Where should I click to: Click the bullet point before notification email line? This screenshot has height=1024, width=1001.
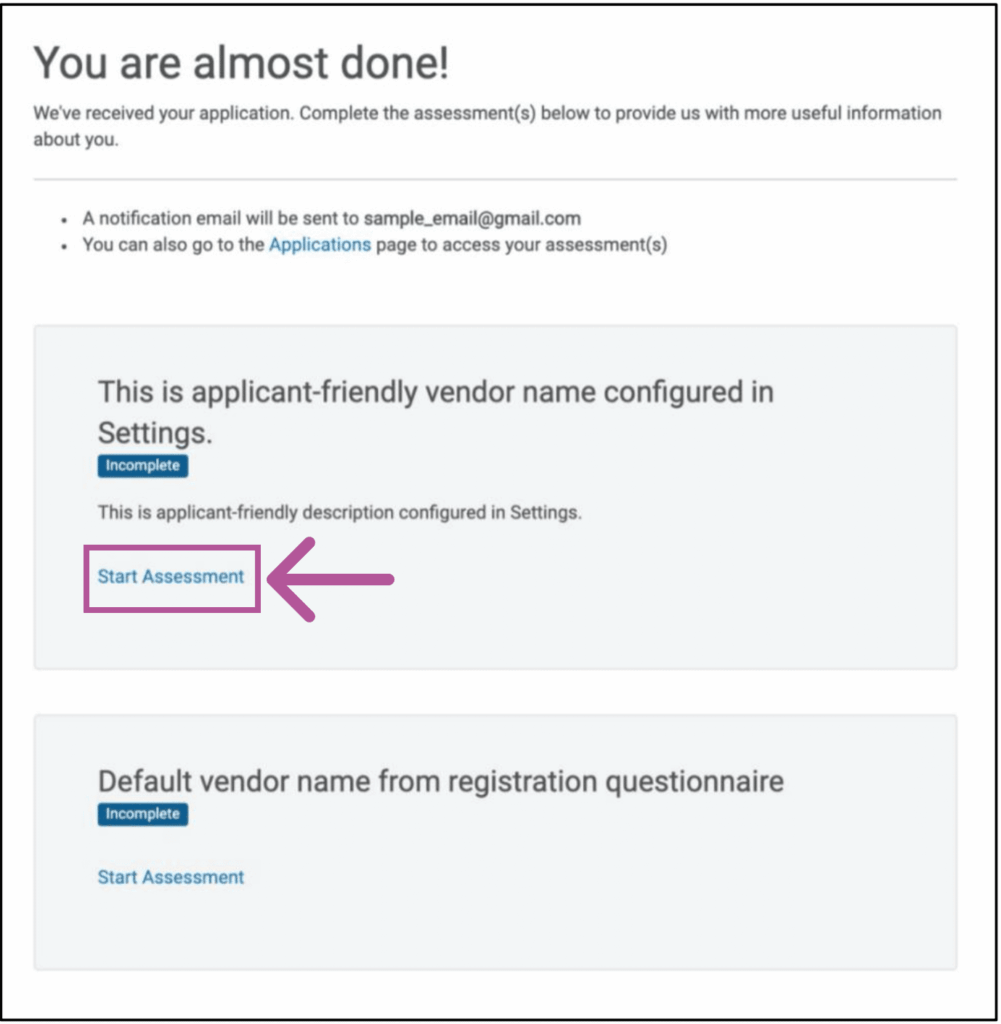(63, 219)
